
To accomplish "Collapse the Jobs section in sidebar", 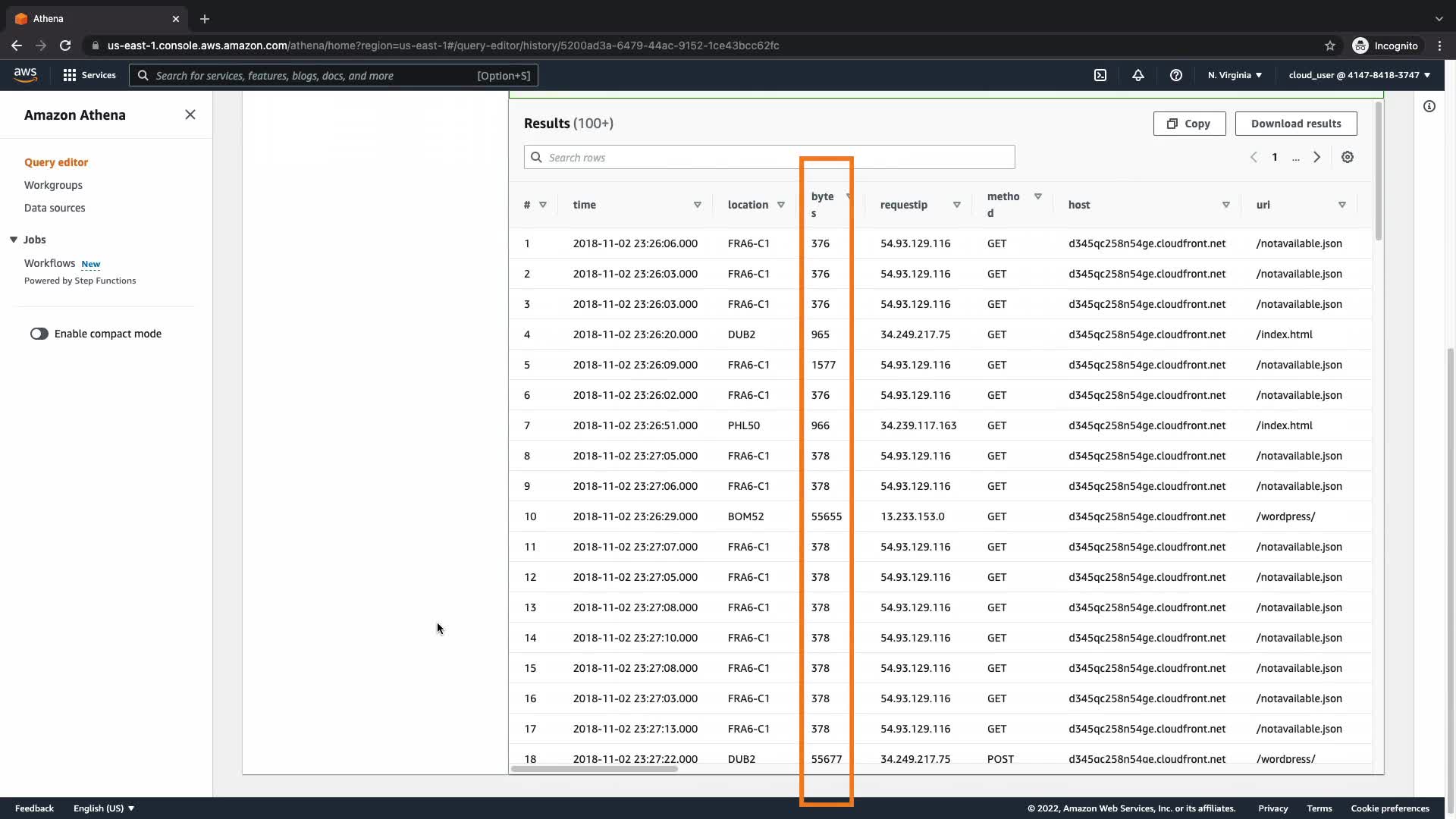I will pos(14,240).
